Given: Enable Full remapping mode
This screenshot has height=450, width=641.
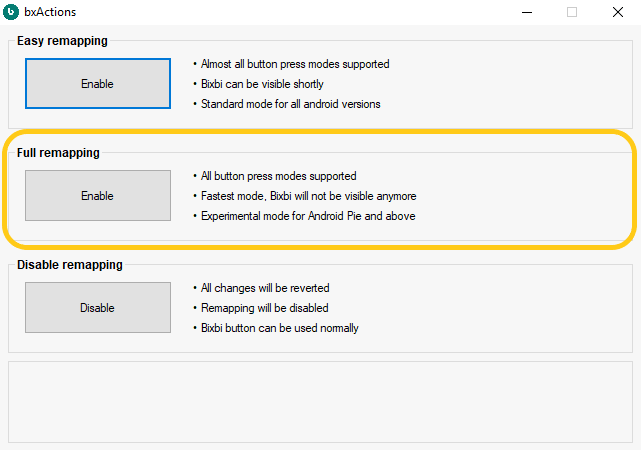Looking at the screenshot, I should 98,195.
